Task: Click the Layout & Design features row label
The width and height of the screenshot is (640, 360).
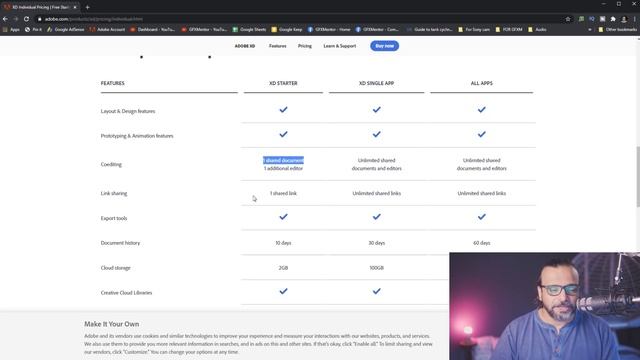Action: 128,111
